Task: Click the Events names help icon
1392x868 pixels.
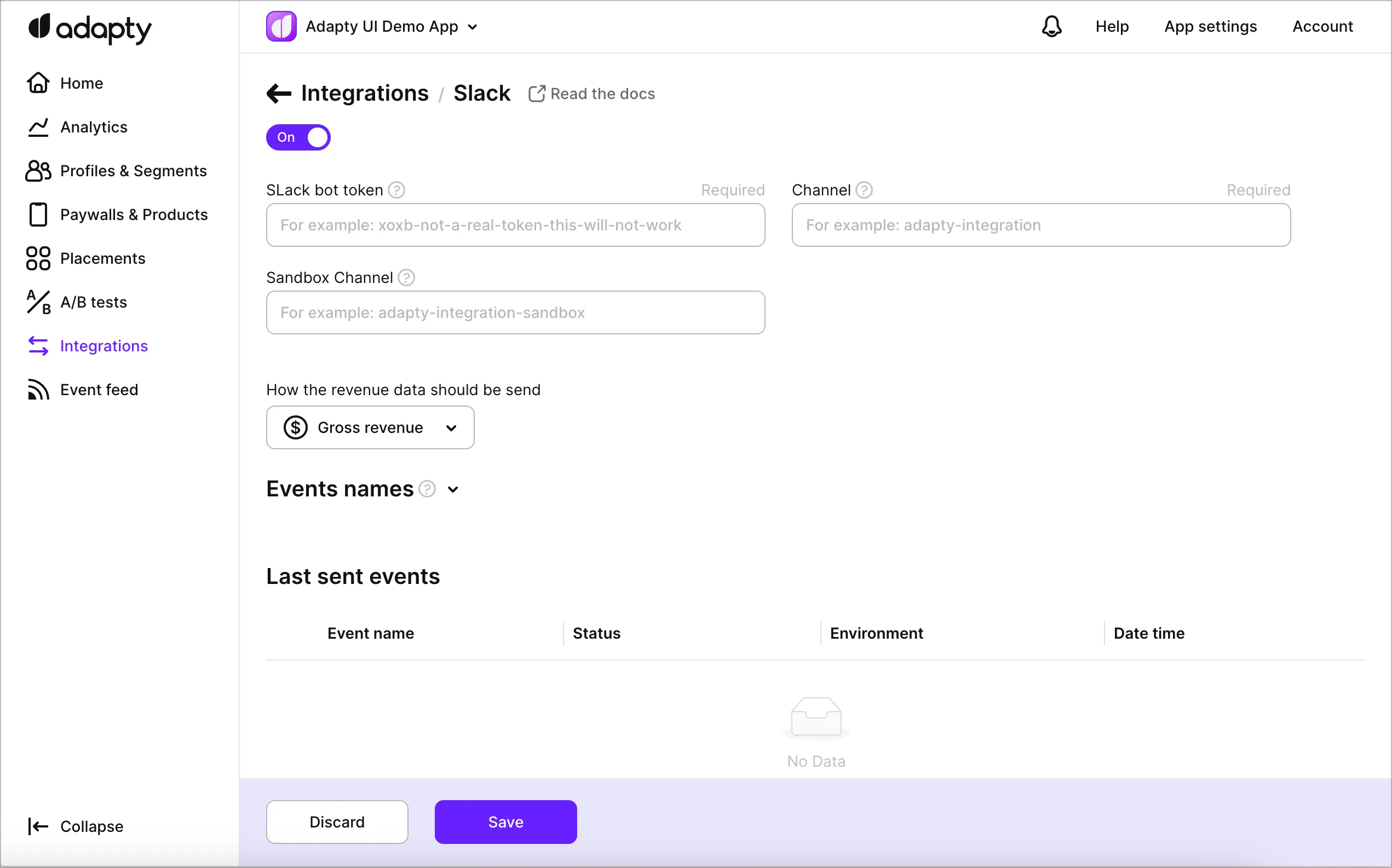Action: click(427, 489)
